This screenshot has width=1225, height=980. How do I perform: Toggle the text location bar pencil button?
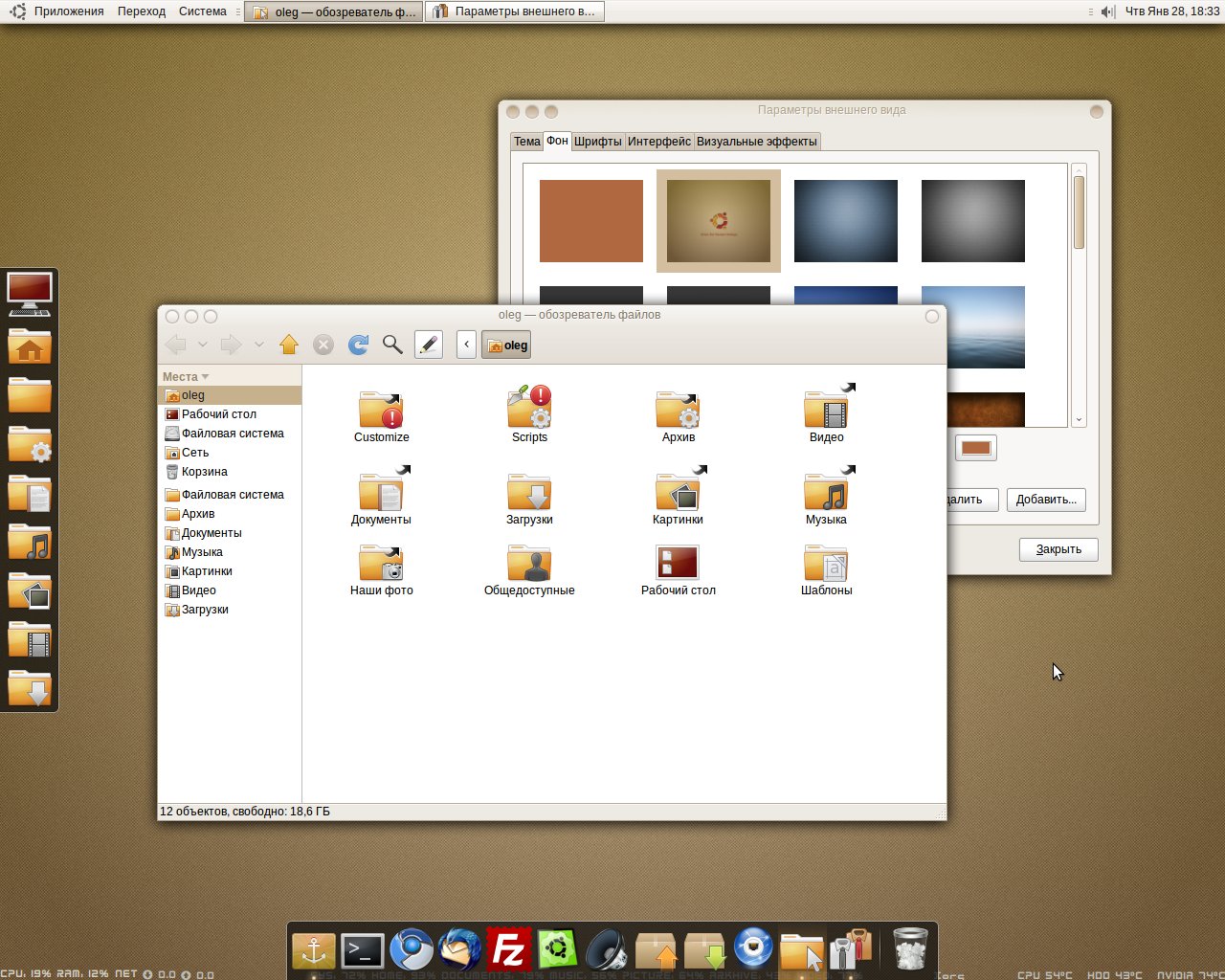click(x=429, y=345)
